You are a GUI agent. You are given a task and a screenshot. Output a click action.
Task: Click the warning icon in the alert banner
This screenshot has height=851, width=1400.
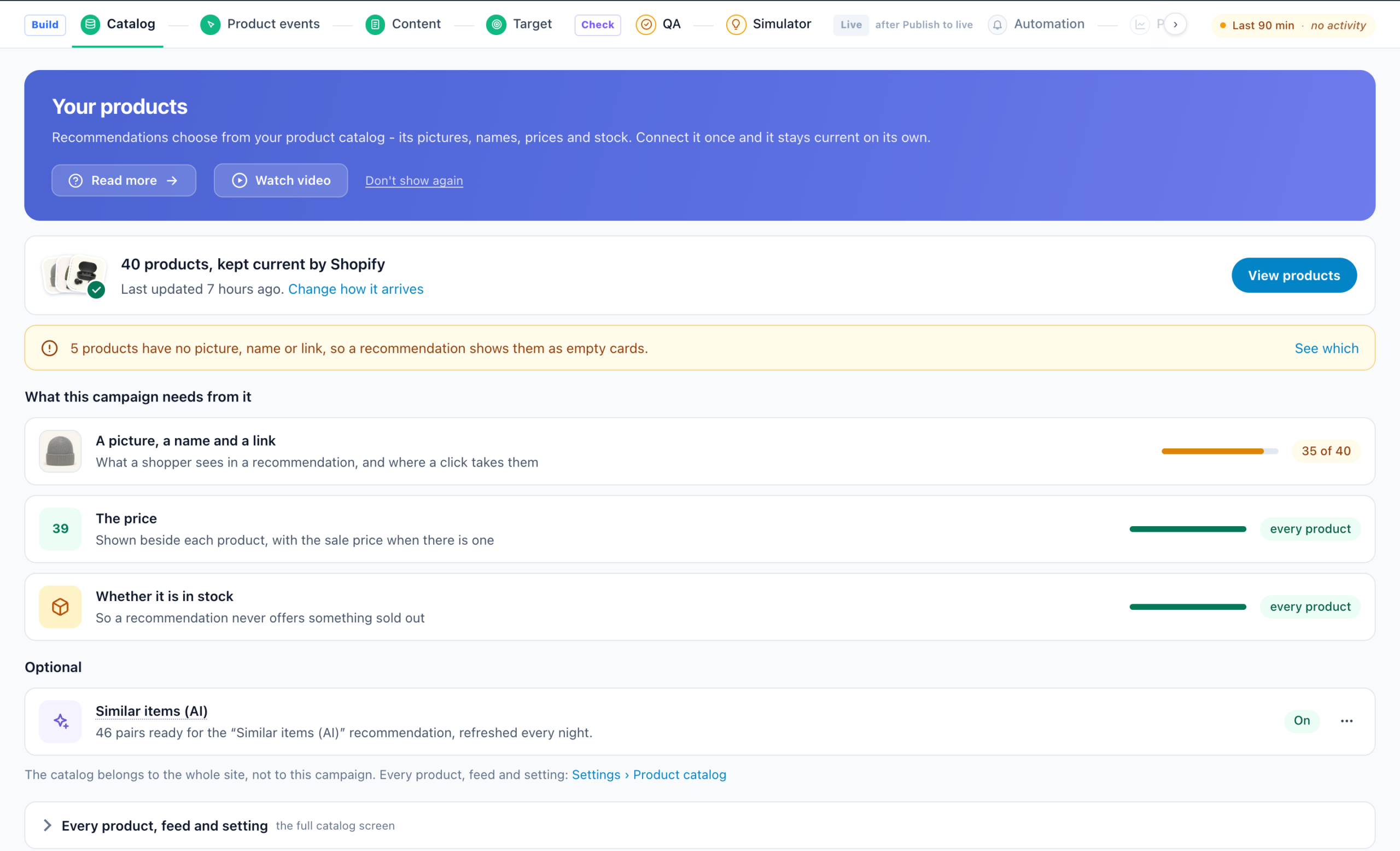tap(49, 348)
